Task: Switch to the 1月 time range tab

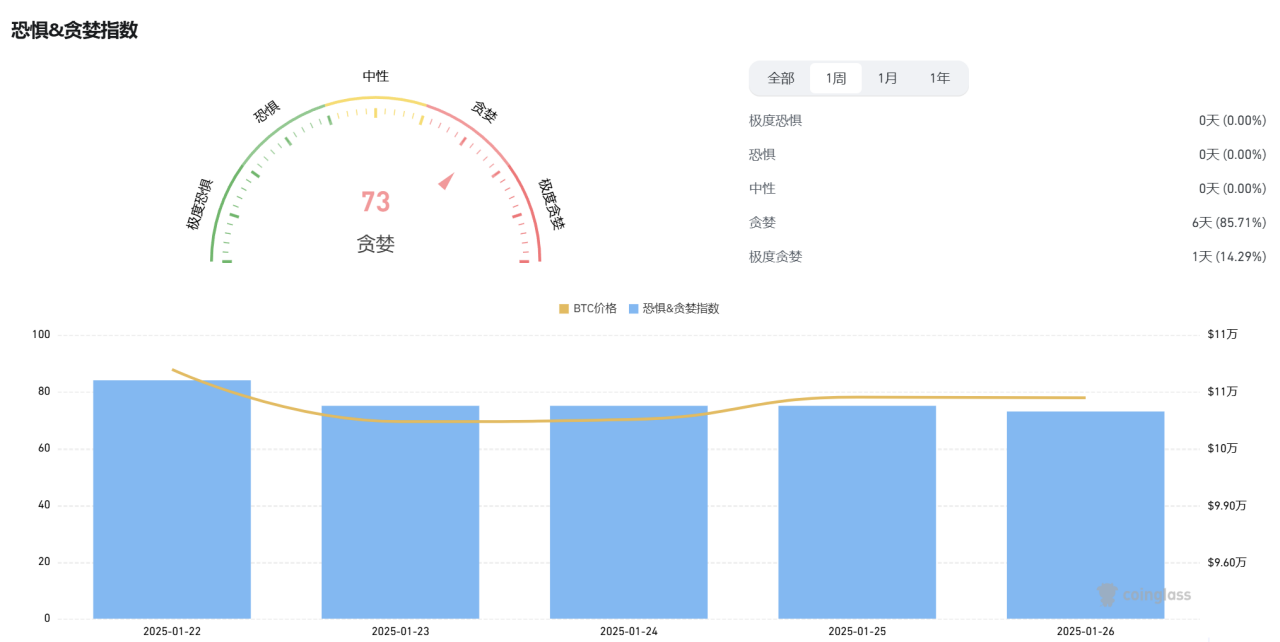Action: (x=887, y=78)
